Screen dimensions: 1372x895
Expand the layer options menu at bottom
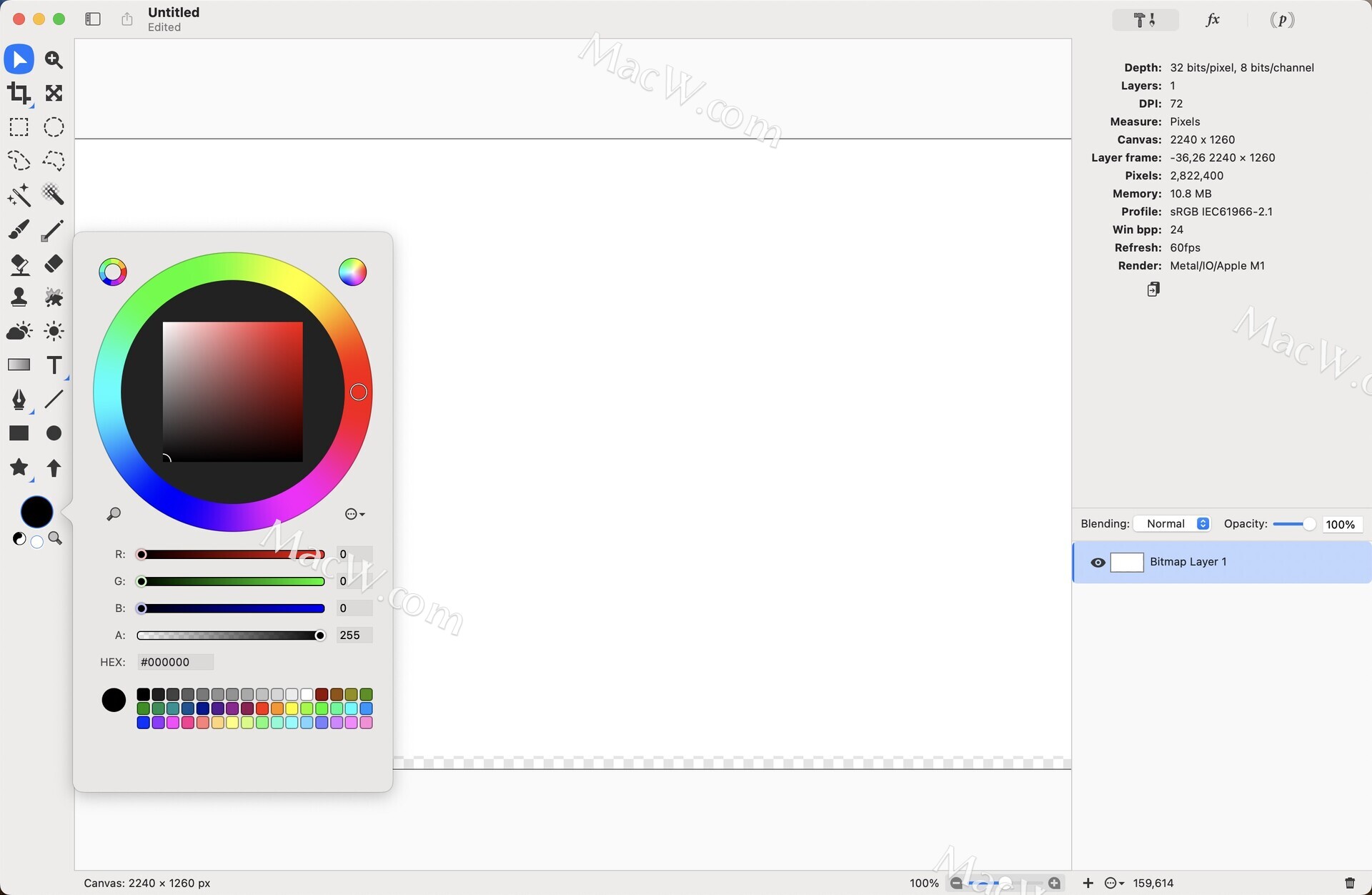[1114, 884]
